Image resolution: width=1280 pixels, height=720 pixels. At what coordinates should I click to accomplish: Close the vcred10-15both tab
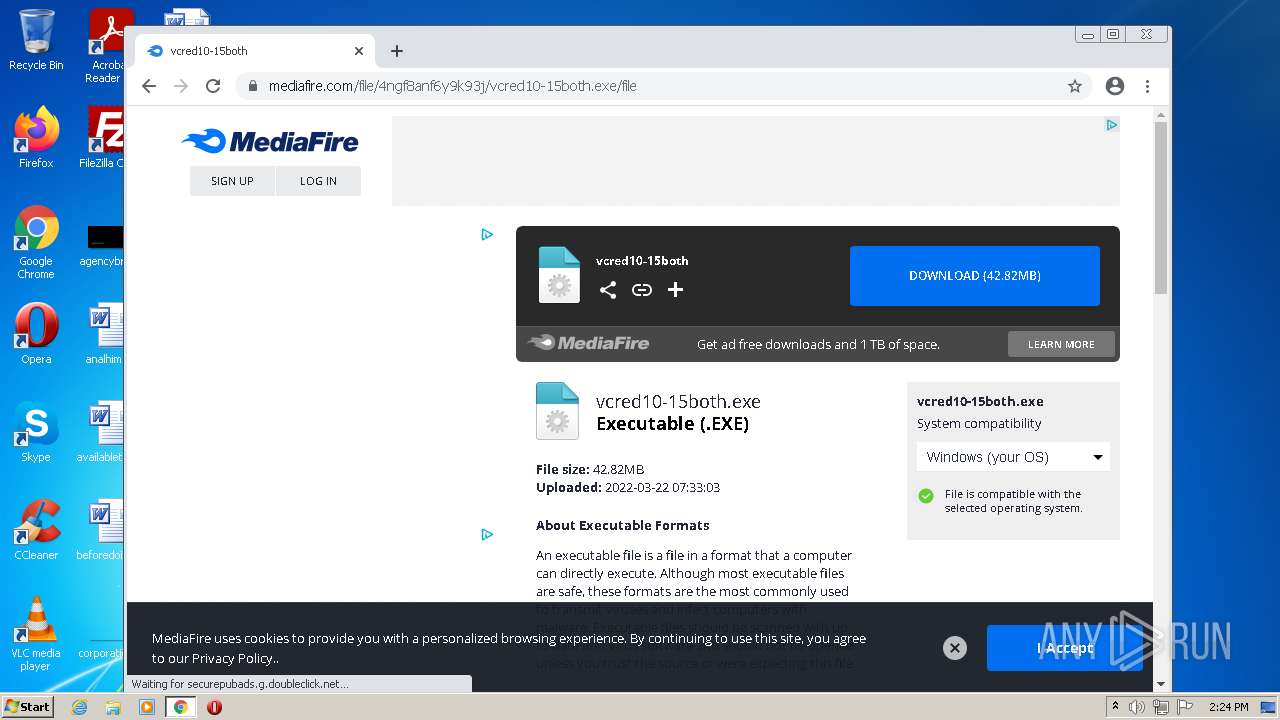tap(359, 51)
